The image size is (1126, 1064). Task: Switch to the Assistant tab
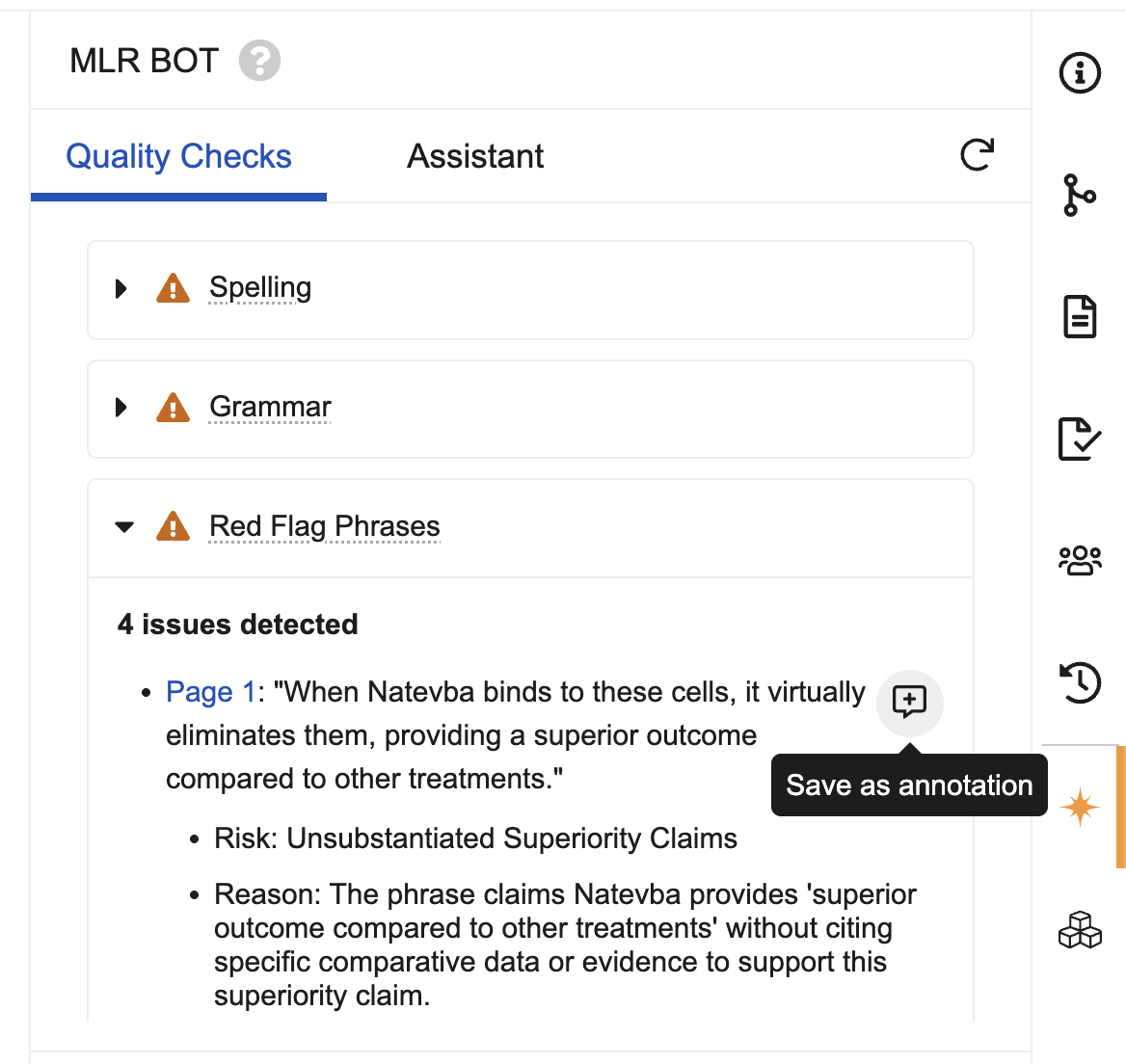[x=475, y=156]
